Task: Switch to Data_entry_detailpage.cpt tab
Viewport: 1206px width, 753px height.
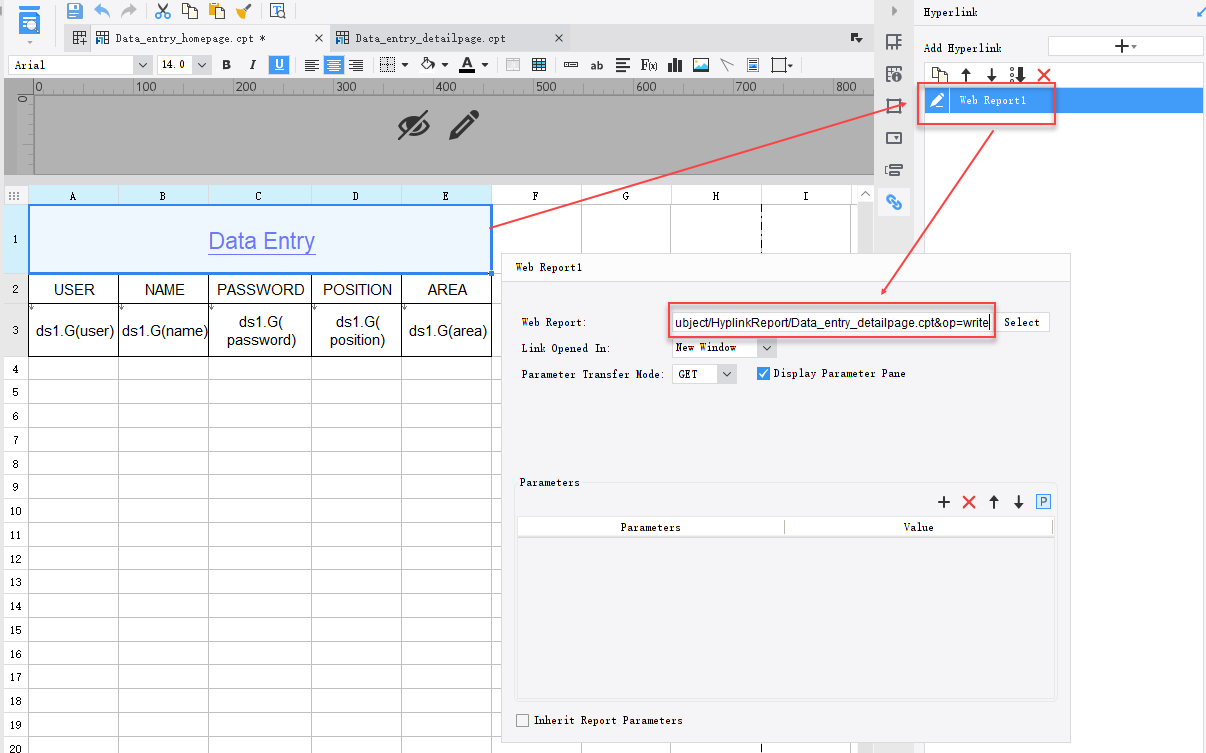Action: 430,38
